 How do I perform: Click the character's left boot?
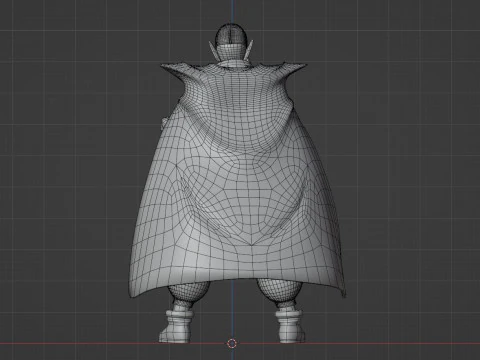coord(176,326)
